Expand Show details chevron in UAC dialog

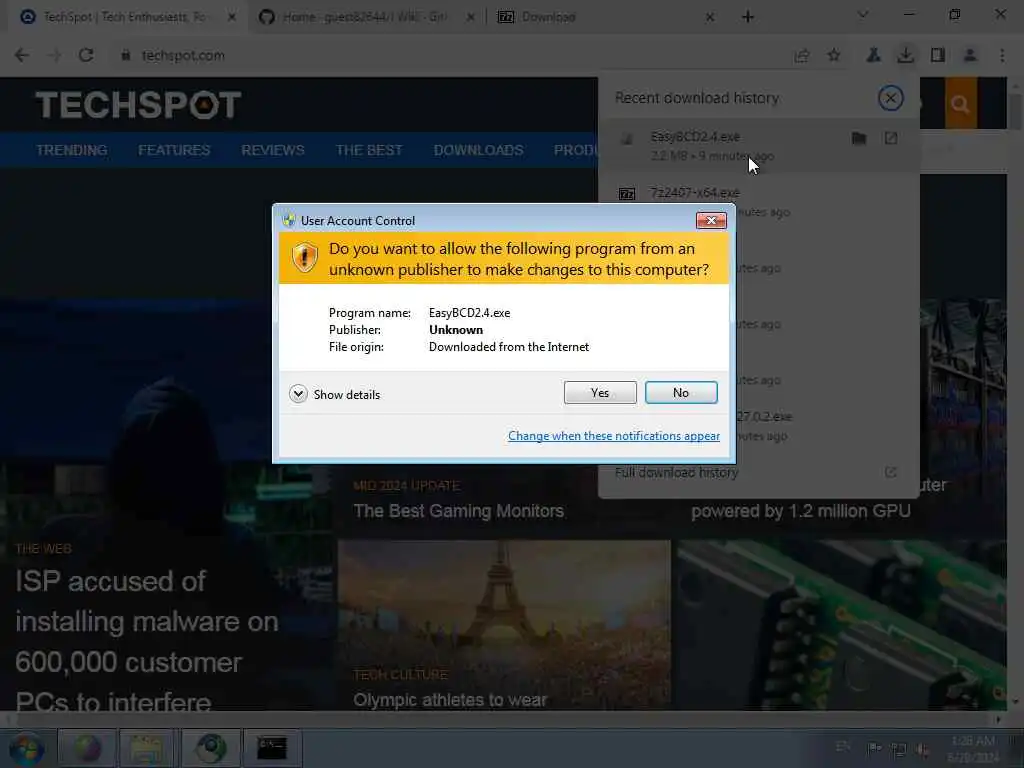298,394
